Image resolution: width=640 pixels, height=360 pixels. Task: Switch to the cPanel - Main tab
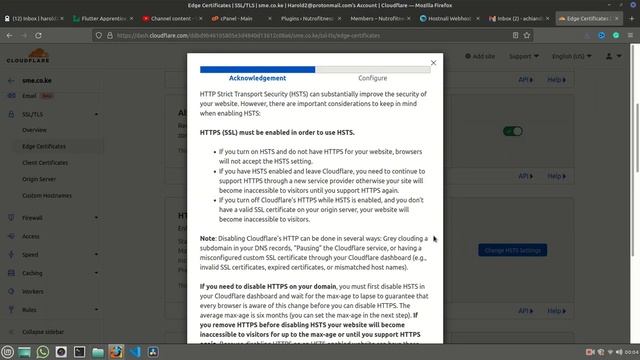pos(241,18)
